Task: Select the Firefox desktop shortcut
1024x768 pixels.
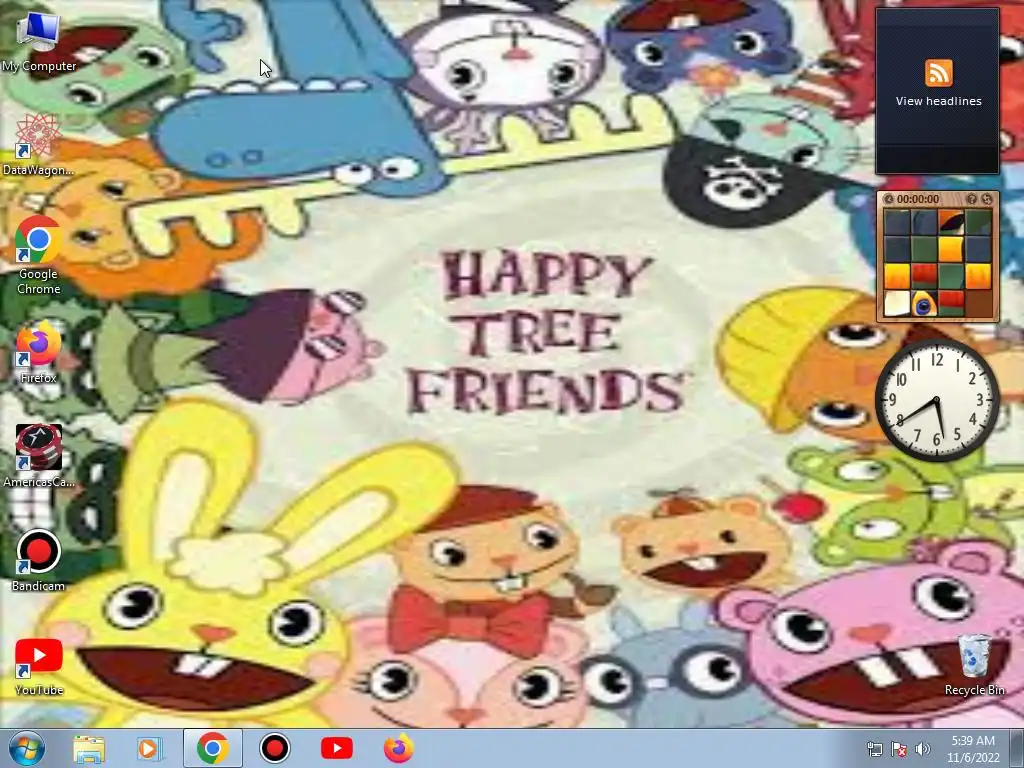Action: [38, 353]
